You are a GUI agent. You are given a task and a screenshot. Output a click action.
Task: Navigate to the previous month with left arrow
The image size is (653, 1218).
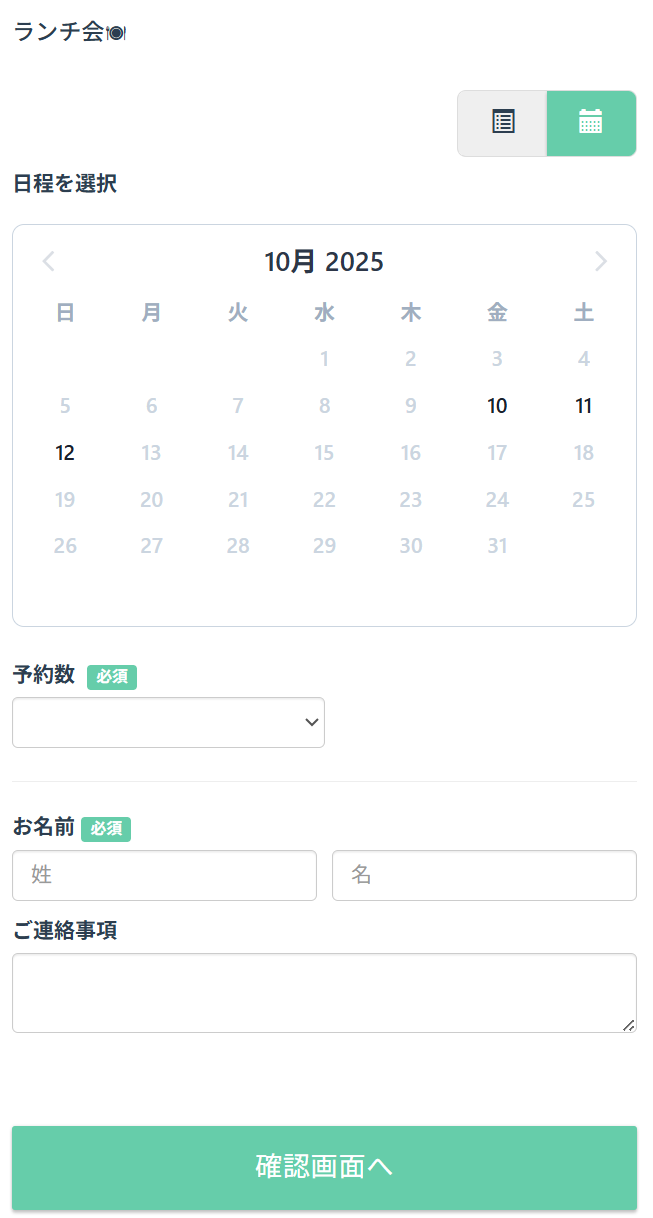(x=48, y=261)
